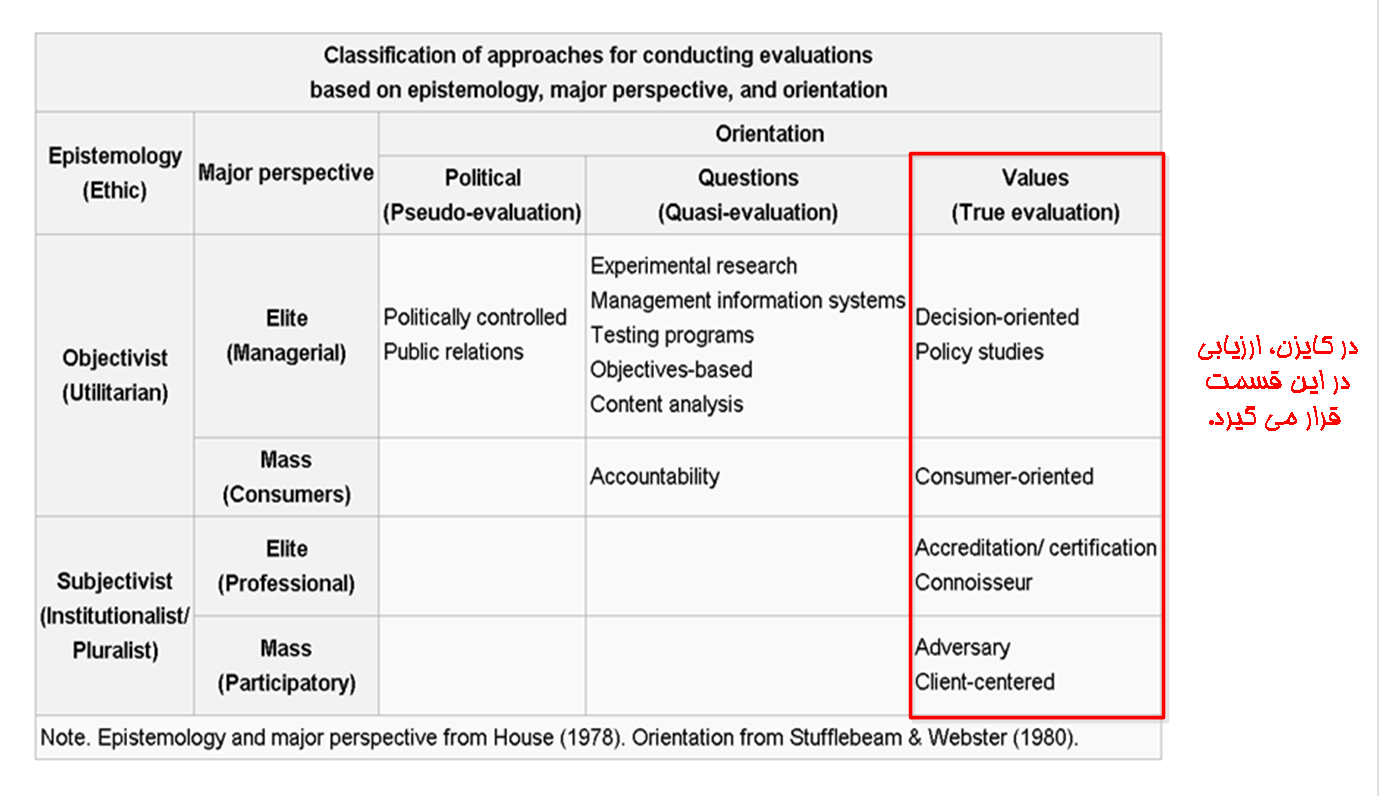
Task: Click the "Public relations" entry
Action: pos(453,352)
